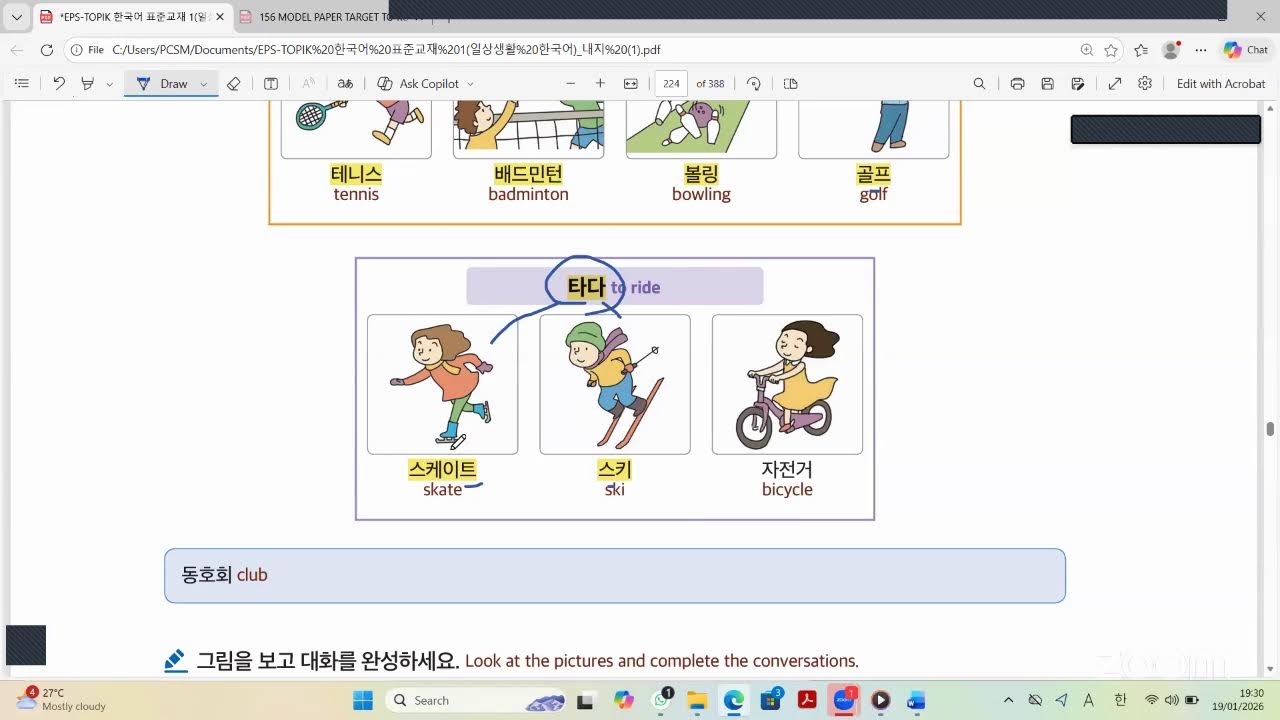Viewport: 1280px width, 720px height.
Task: Zoom out the PDF page
Action: [571, 84]
